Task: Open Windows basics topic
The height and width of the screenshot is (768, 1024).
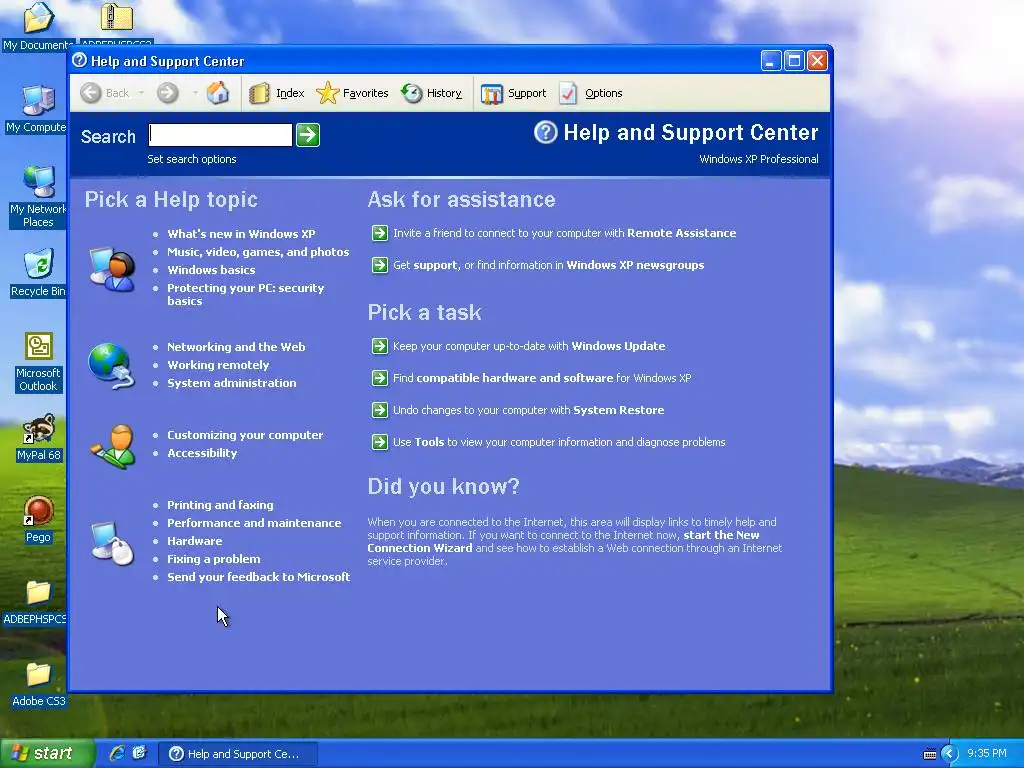Action: point(211,270)
